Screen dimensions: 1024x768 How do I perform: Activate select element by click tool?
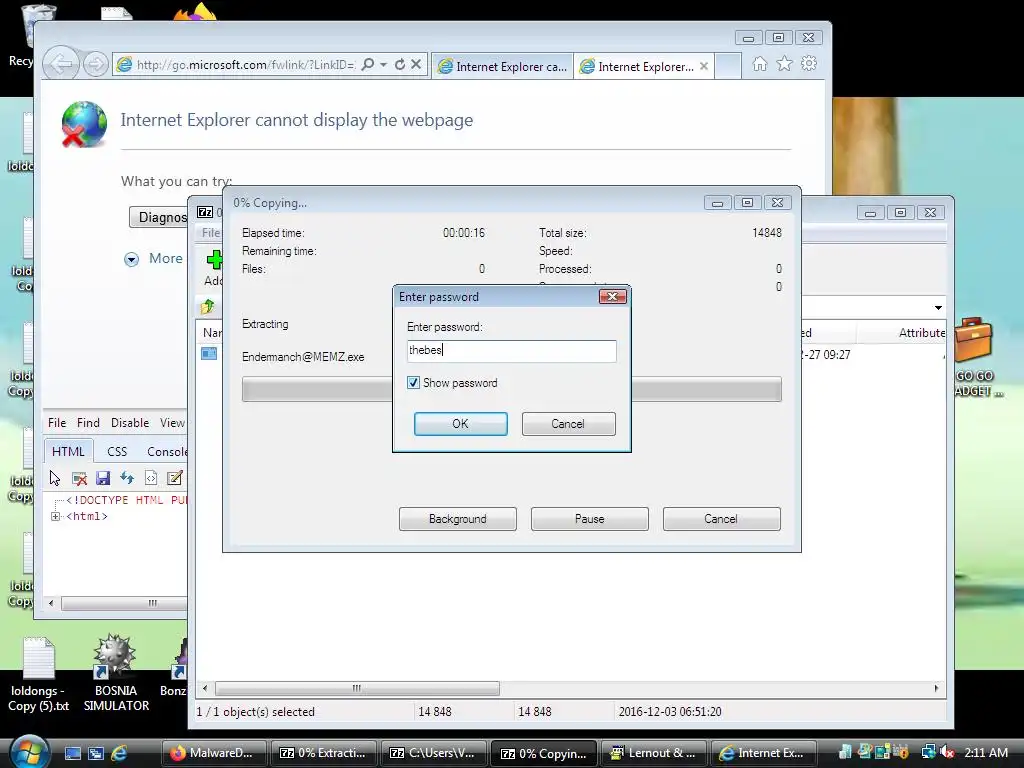tap(55, 478)
